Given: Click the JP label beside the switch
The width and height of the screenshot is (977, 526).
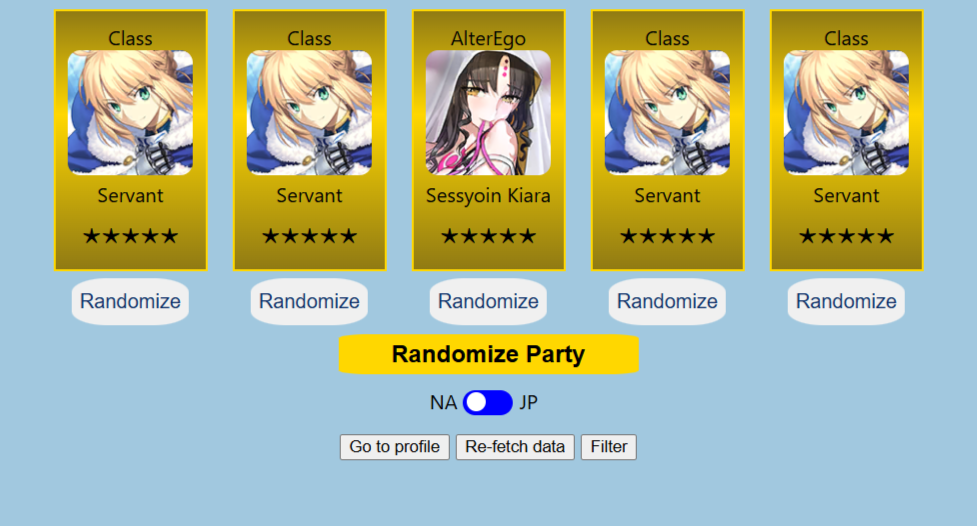Looking at the screenshot, I should (528, 403).
